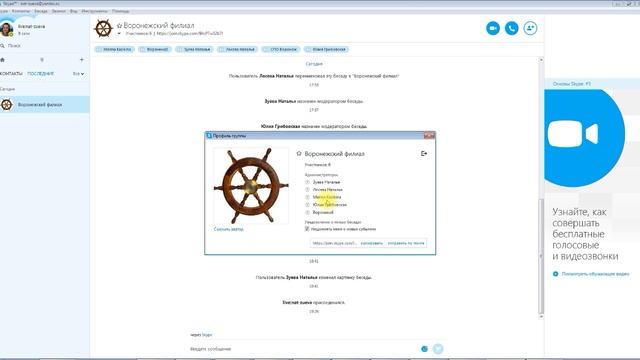Select Воронежий in administrators list
This screenshot has width=640, height=360.
[x=323, y=213]
